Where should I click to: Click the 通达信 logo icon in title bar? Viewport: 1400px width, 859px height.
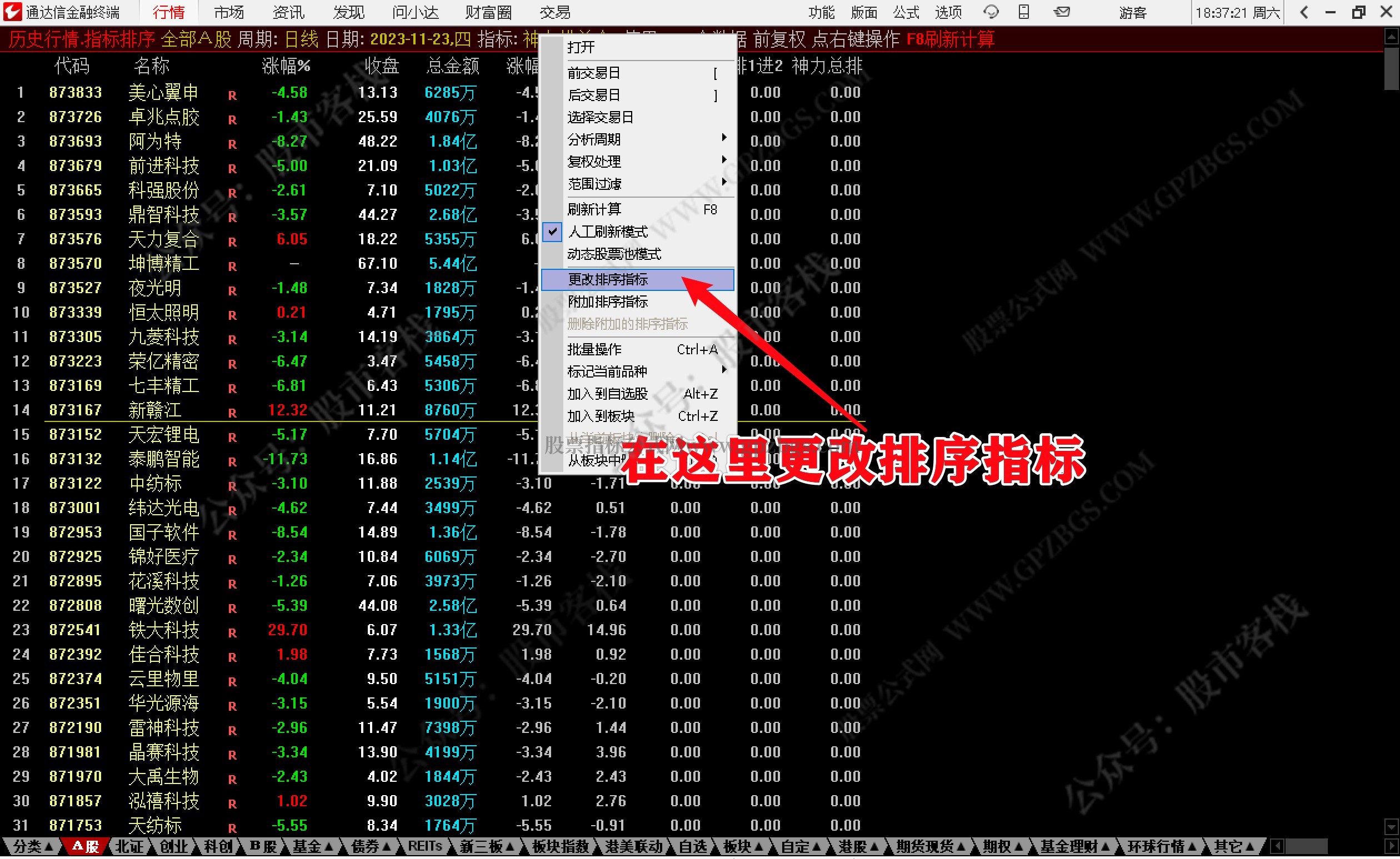[x=12, y=12]
